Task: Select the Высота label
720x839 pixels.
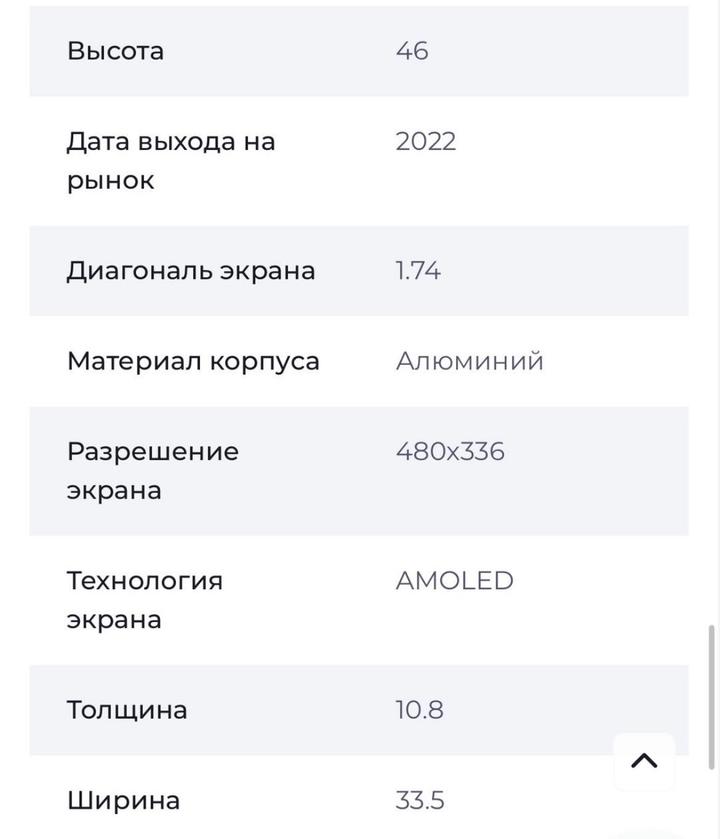Action: (115, 51)
